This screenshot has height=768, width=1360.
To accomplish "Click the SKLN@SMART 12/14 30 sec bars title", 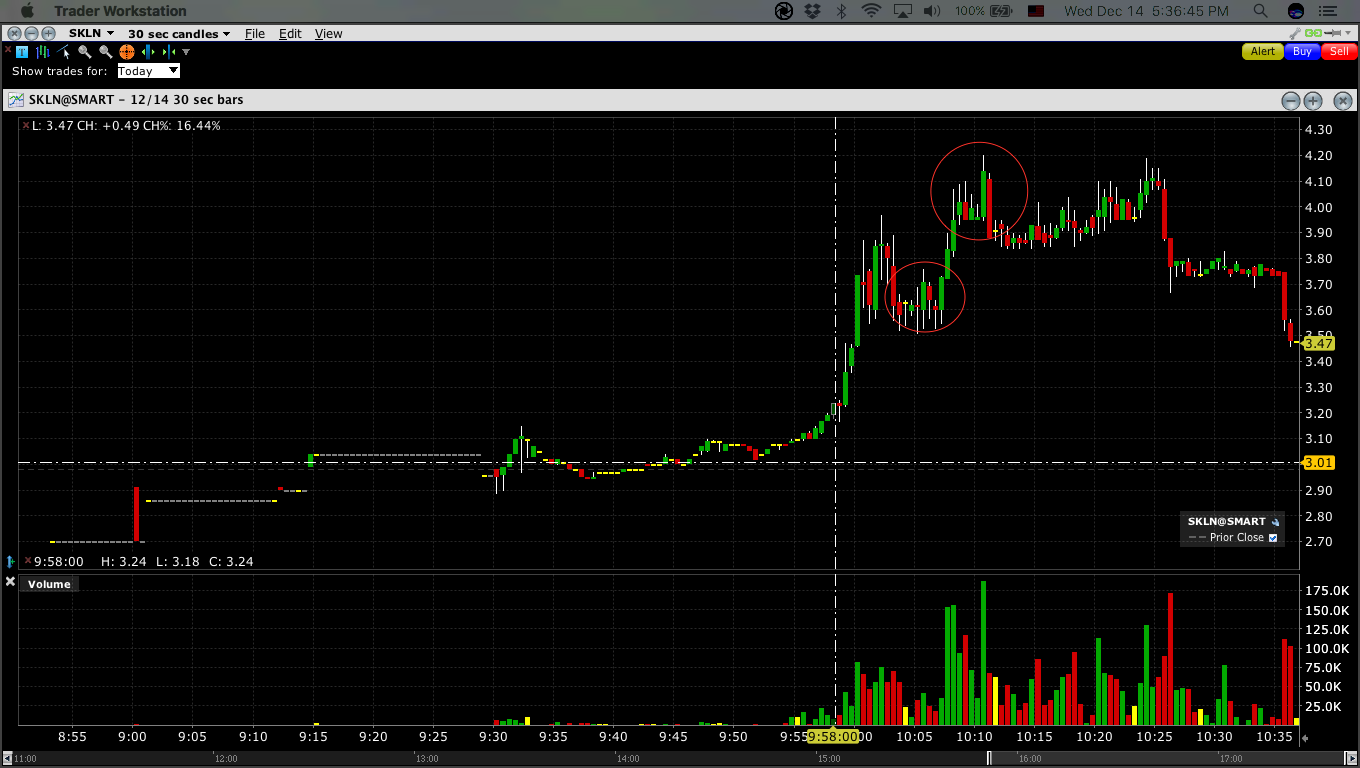I will click(136, 100).
